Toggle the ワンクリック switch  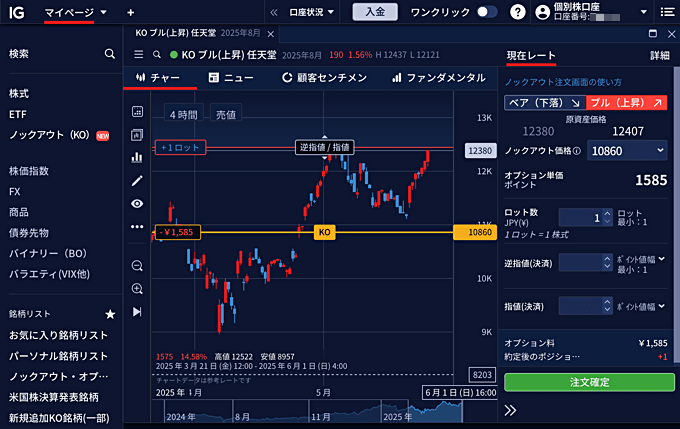[x=487, y=12]
